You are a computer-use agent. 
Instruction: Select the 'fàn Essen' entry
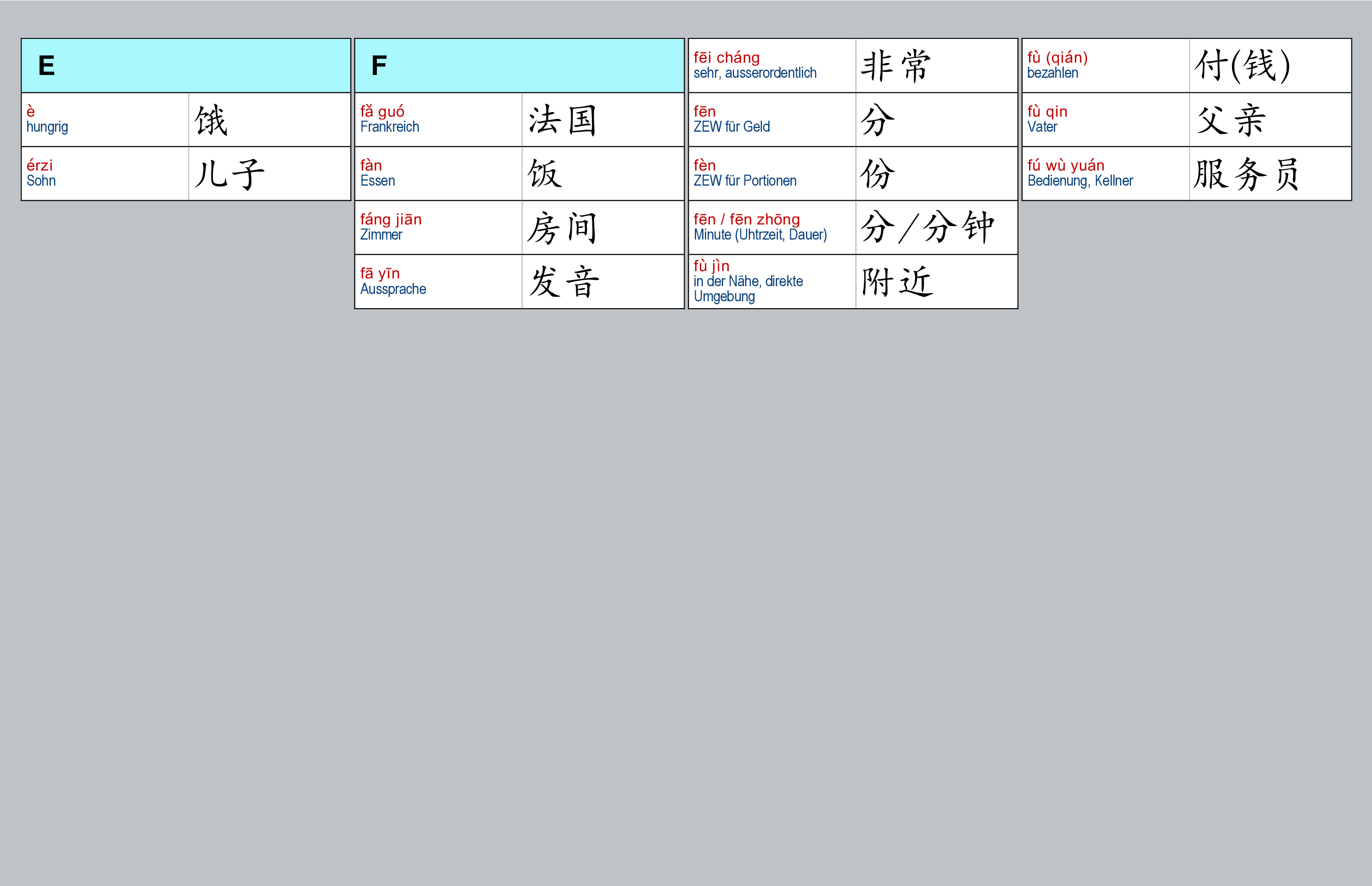click(438, 173)
